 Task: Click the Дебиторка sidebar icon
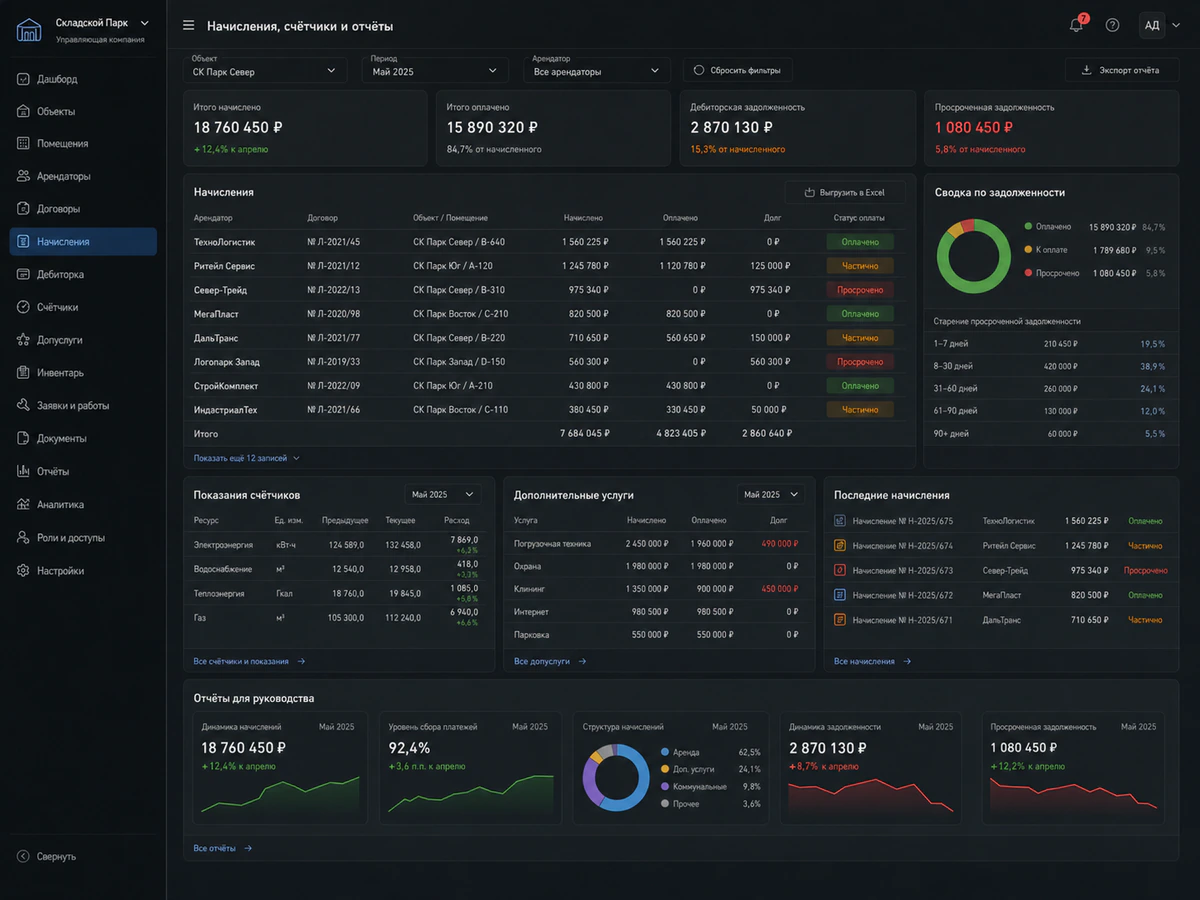(x=23, y=274)
